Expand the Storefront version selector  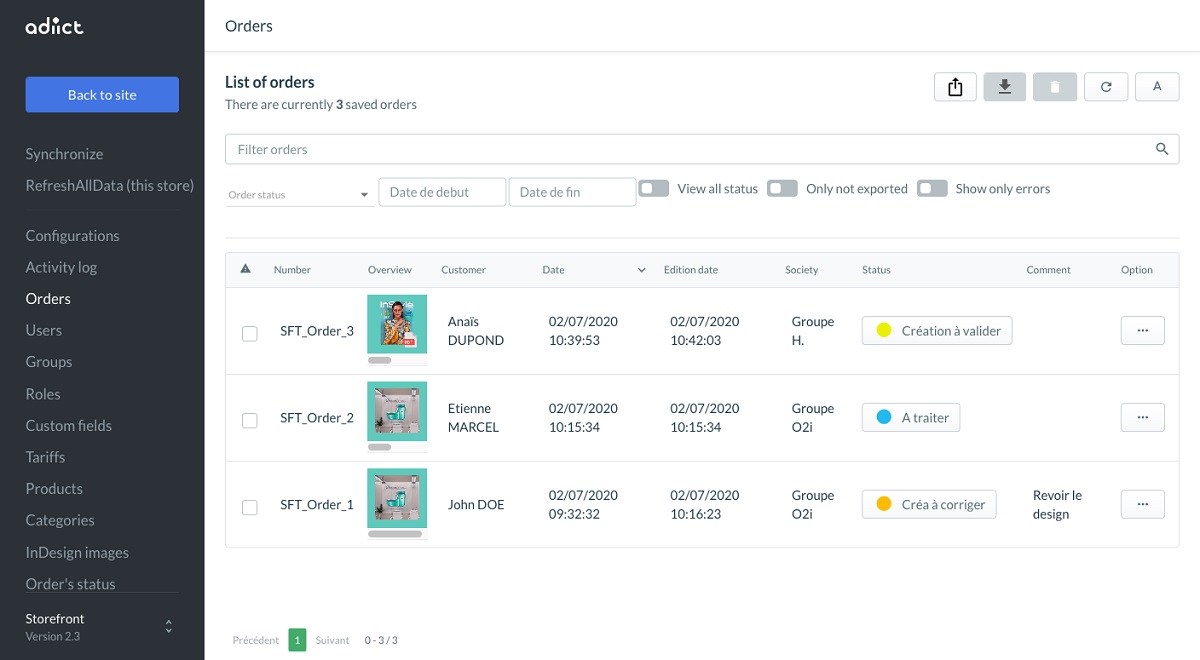[x=168, y=627]
